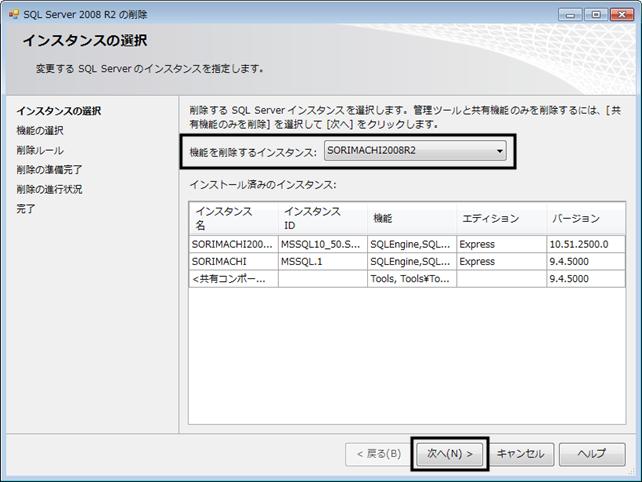
Task: Click SQLEngine,SQL... cell in SORIMACHI200... row
Action: [412, 244]
